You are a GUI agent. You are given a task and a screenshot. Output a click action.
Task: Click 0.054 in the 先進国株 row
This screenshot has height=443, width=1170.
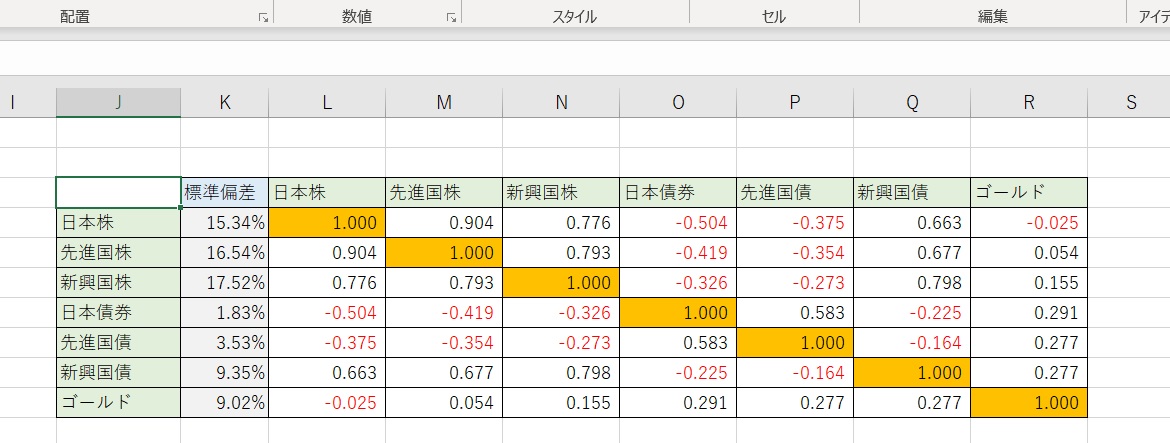click(1029, 252)
